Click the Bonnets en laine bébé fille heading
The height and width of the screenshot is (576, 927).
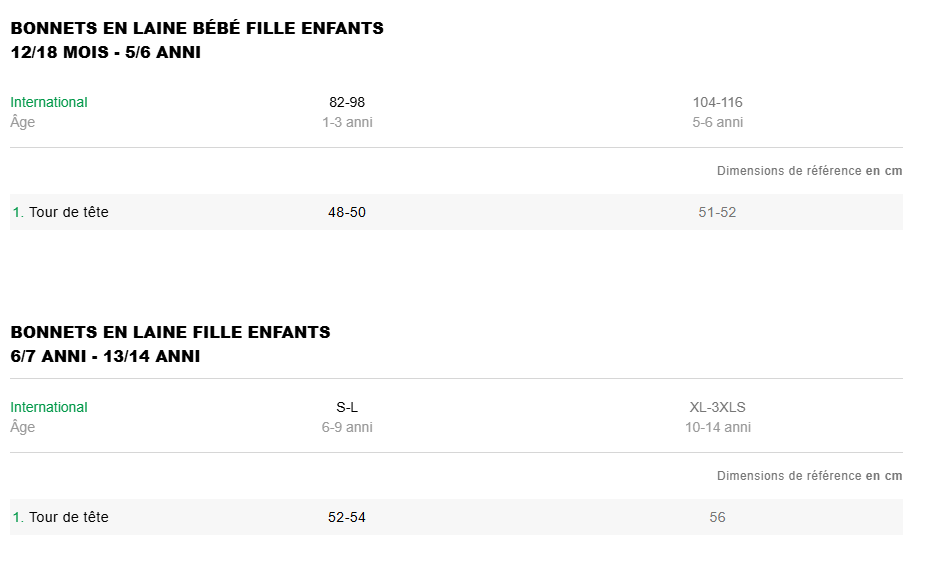(x=197, y=29)
